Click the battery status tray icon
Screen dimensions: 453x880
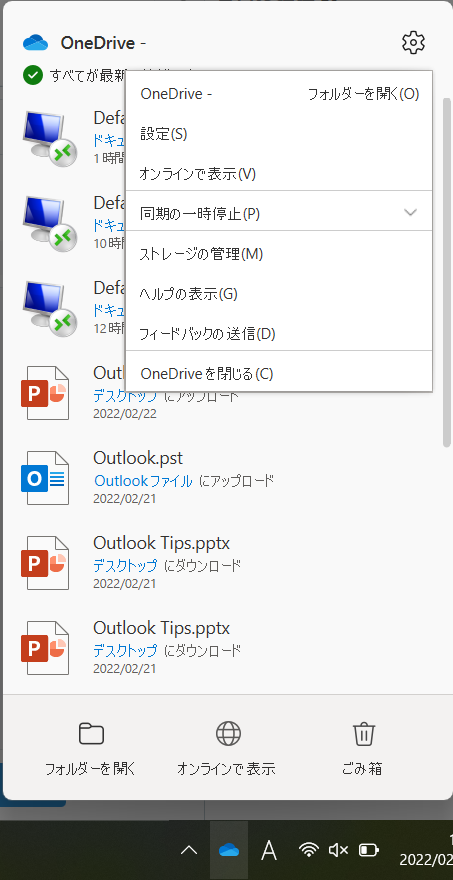tap(369, 850)
